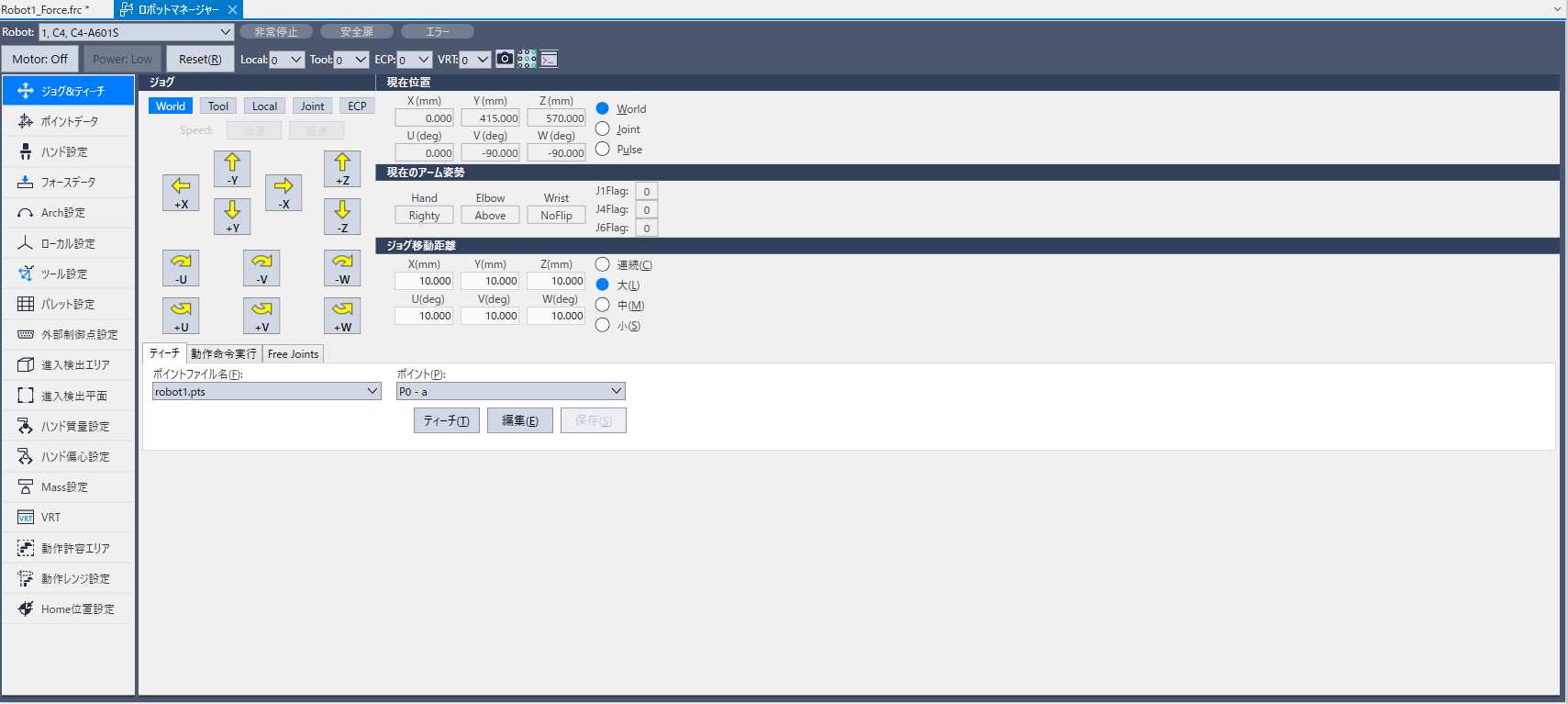The width and height of the screenshot is (1568, 704).
Task: Open the ポイントファイル名 robot1.pts dropdown
Action: click(x=373, y=391)
